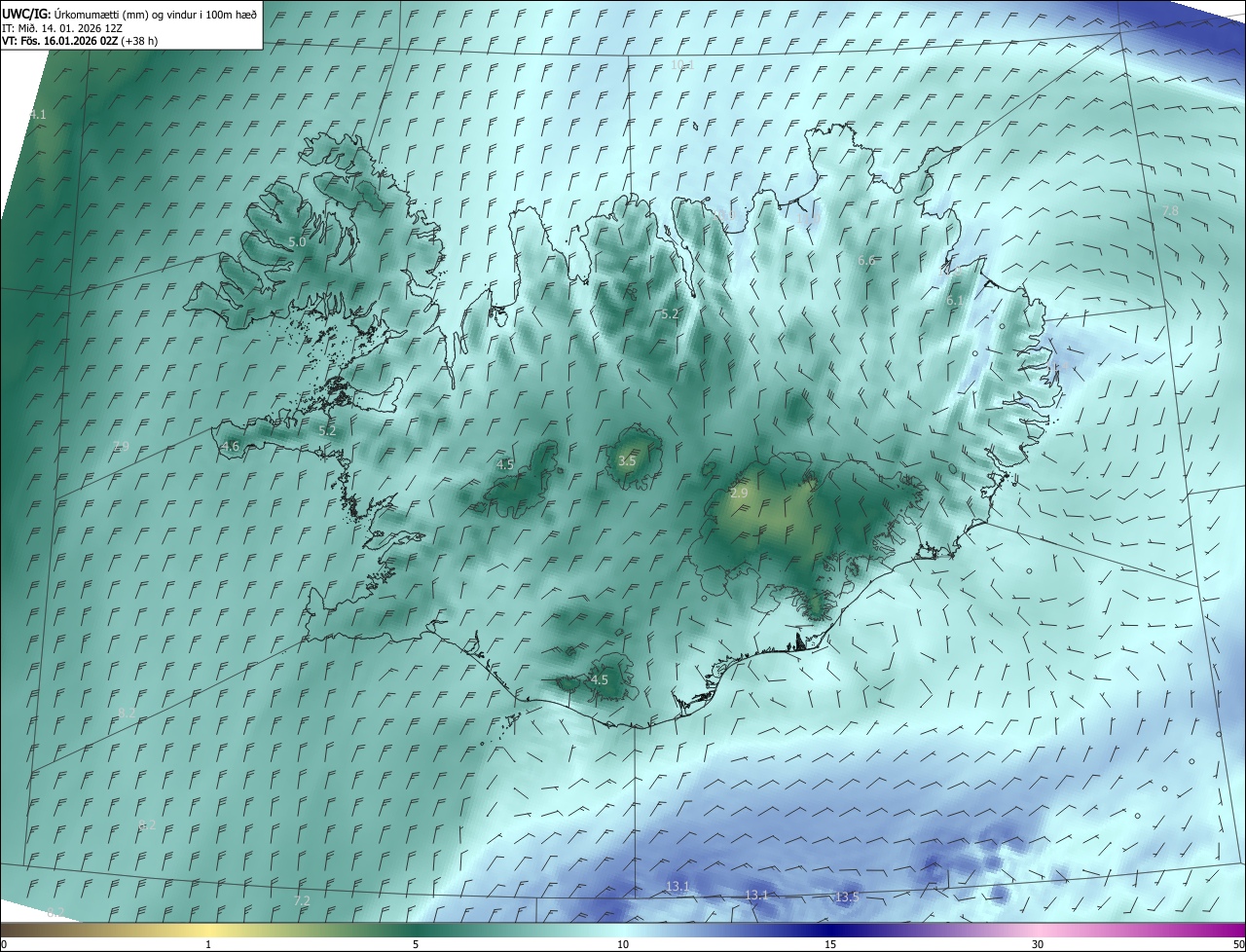
Task: Click the 7.8 label off the northeast coast
Action: [x=1170, y=210]
